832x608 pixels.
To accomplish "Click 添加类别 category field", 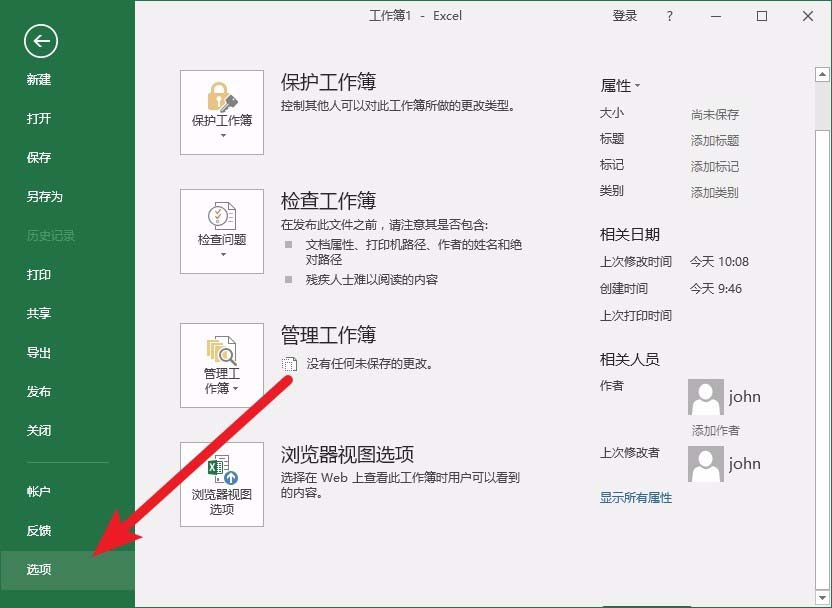I will pyautogui.click(x=715, y=193).
